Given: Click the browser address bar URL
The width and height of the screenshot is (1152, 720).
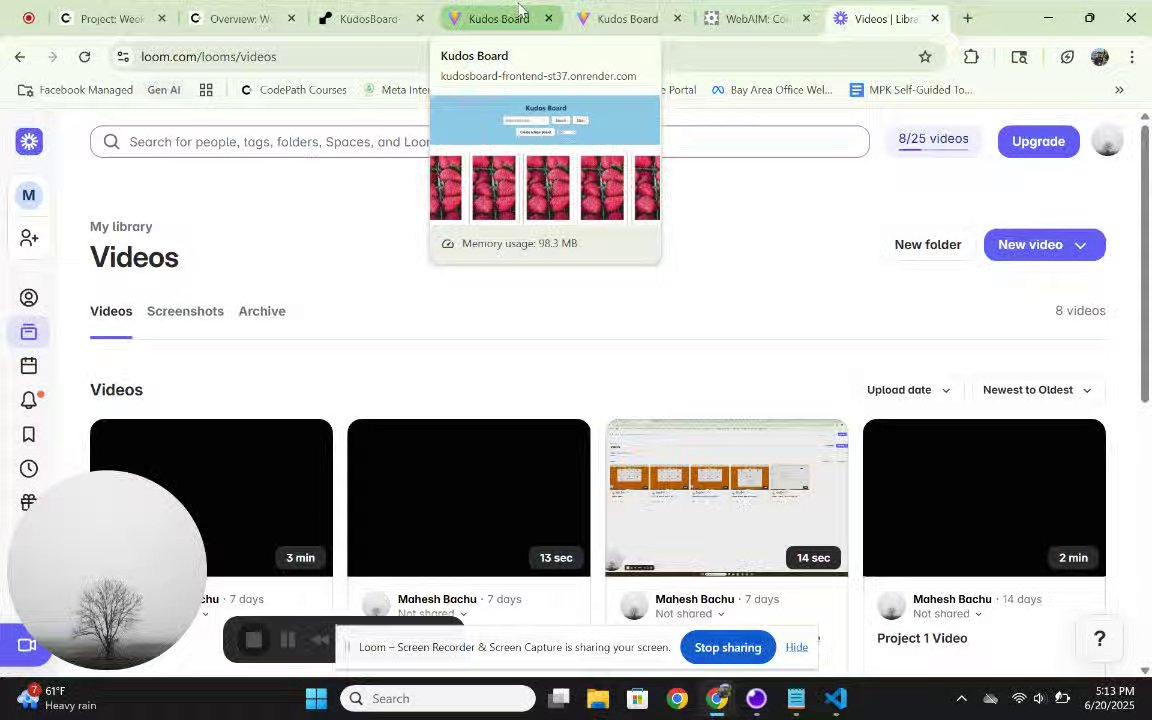Looking at the screenshot, I should (x=209, y=57).
